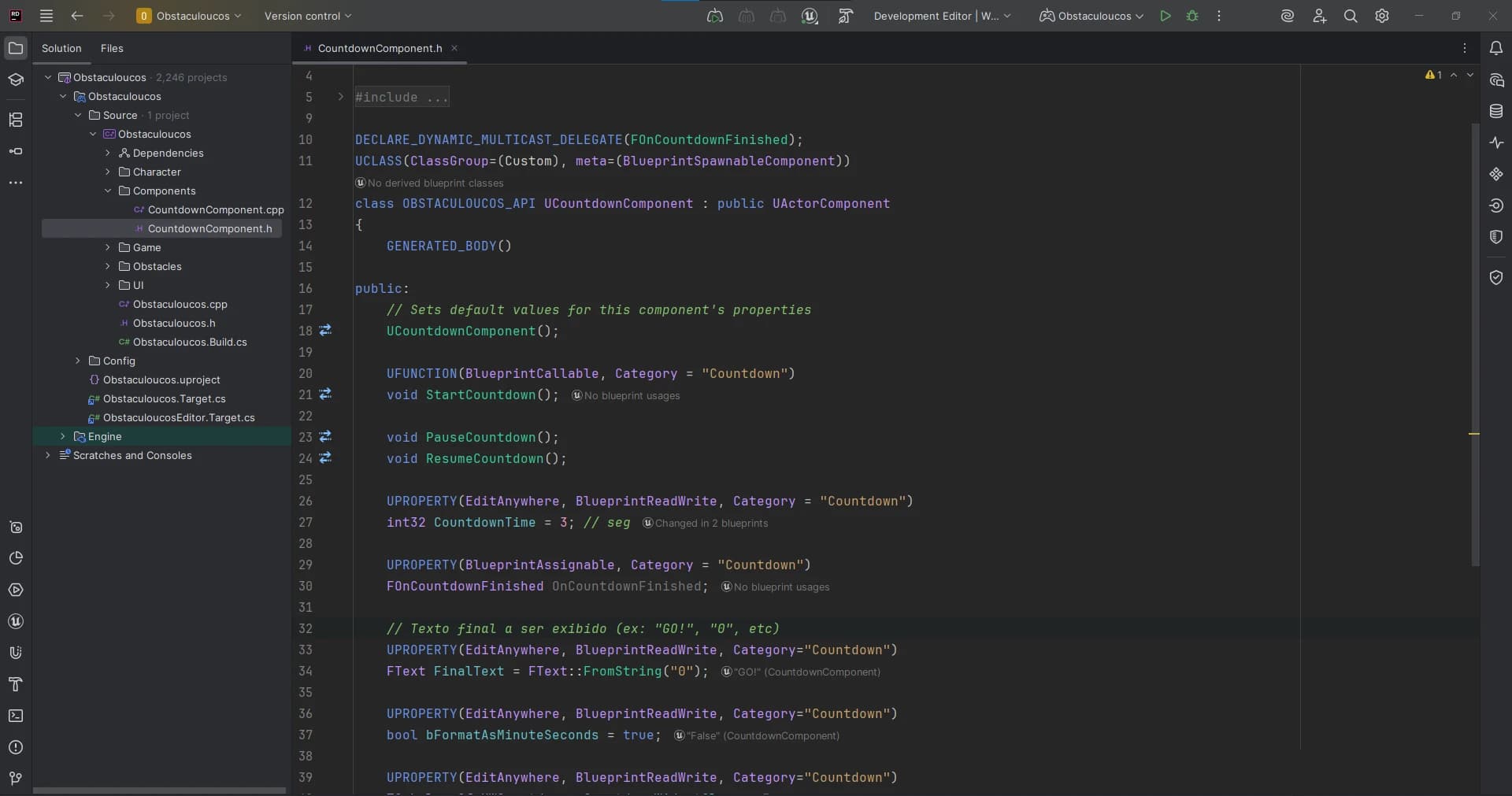Image resolution: width=1512 pixels, height=796 pixels.
Task: Click the Unreal Engine icon in the toolbar
Action: 809,16
